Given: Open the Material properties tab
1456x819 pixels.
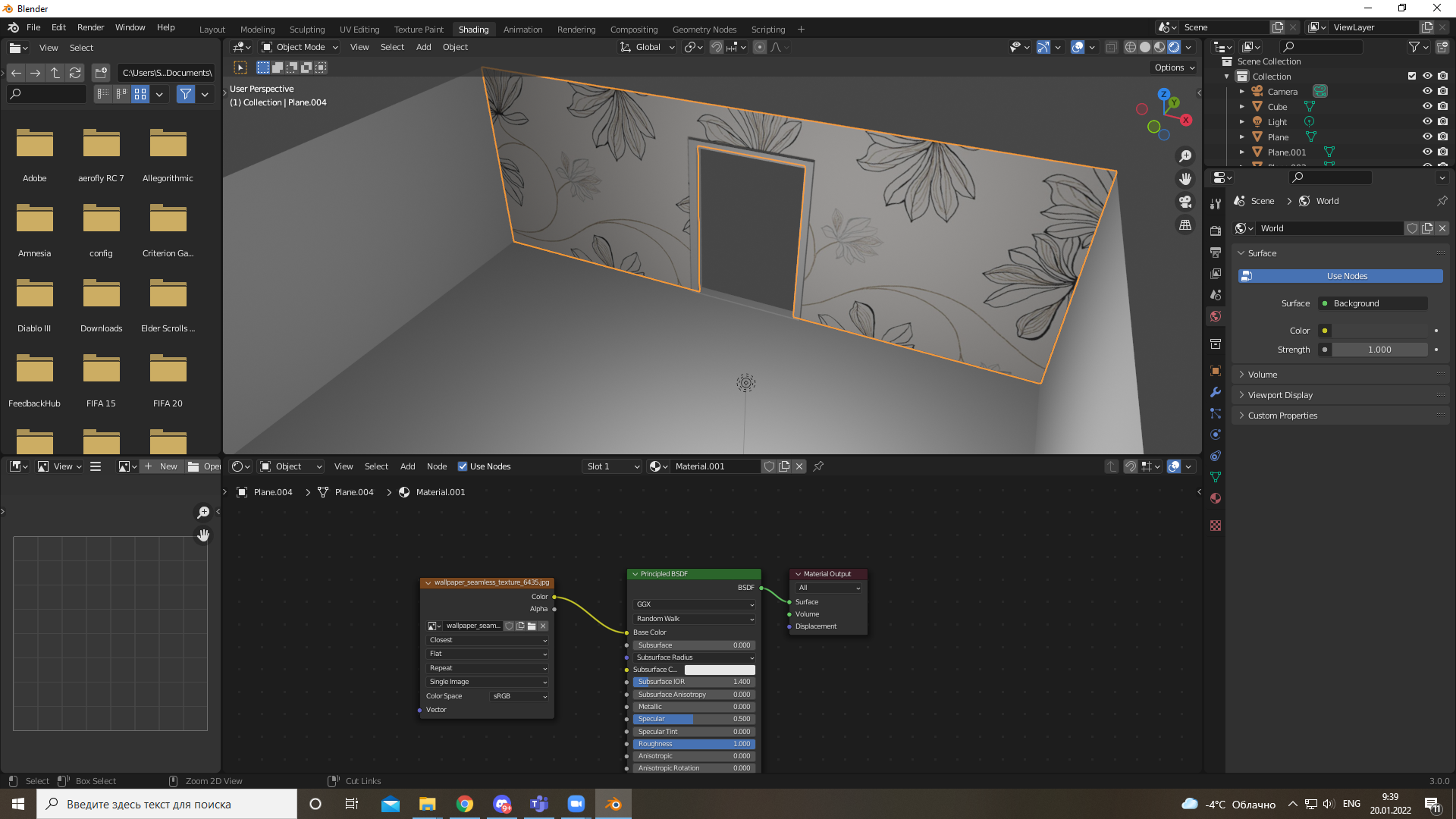Looking at the screenshot, I should coord(1216,498).
